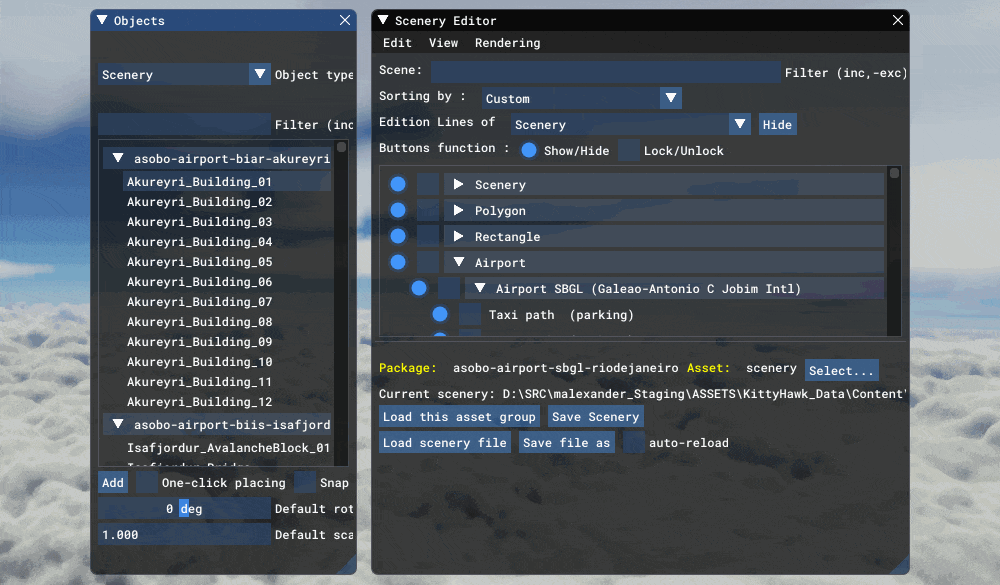Check the Lock/Unlock buttons function option

tap(628, 150)
